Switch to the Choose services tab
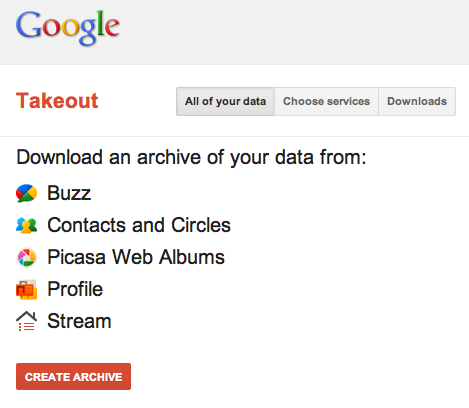469x408 pixels. (x=326, y=101)
